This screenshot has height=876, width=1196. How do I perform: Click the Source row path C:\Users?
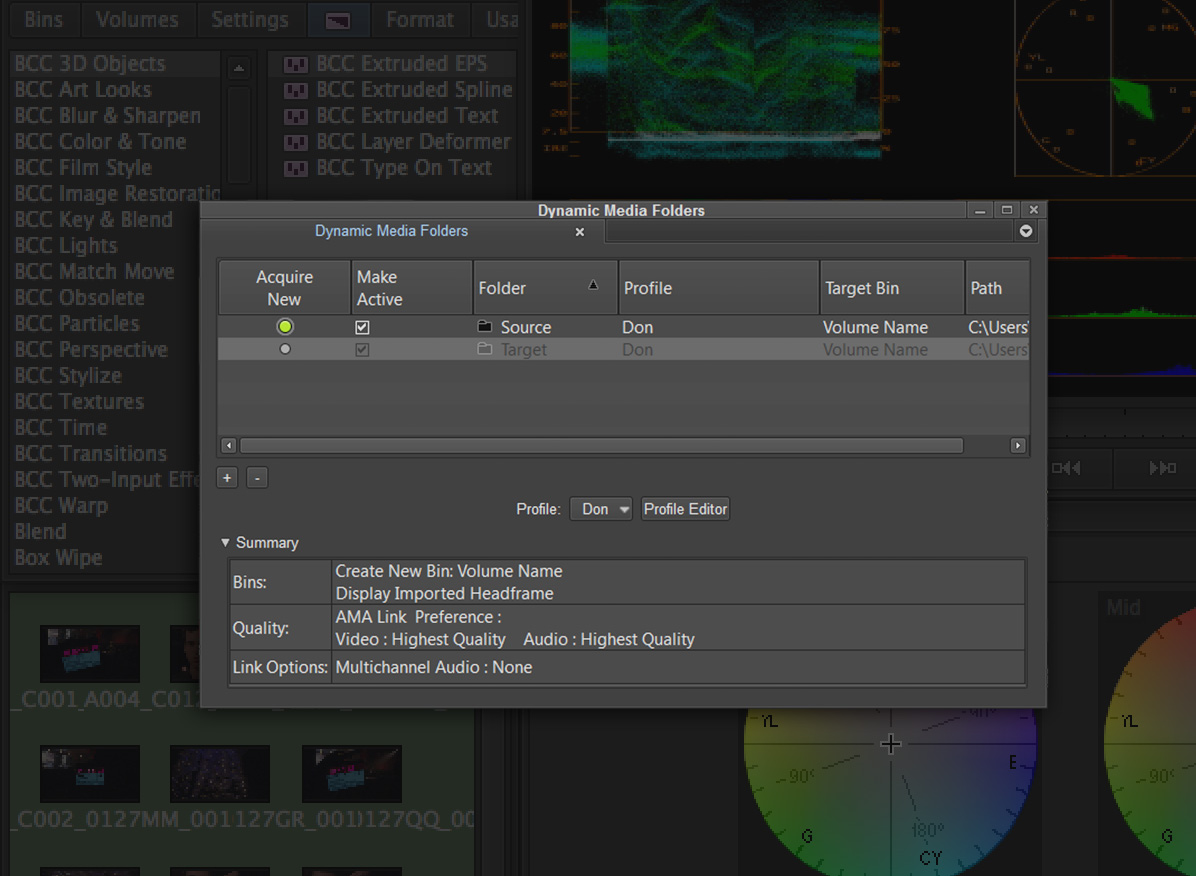(998, 327)
